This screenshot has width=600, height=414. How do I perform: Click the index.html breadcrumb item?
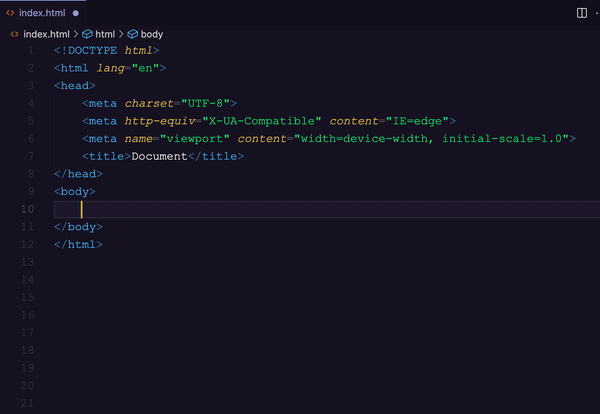46,34
